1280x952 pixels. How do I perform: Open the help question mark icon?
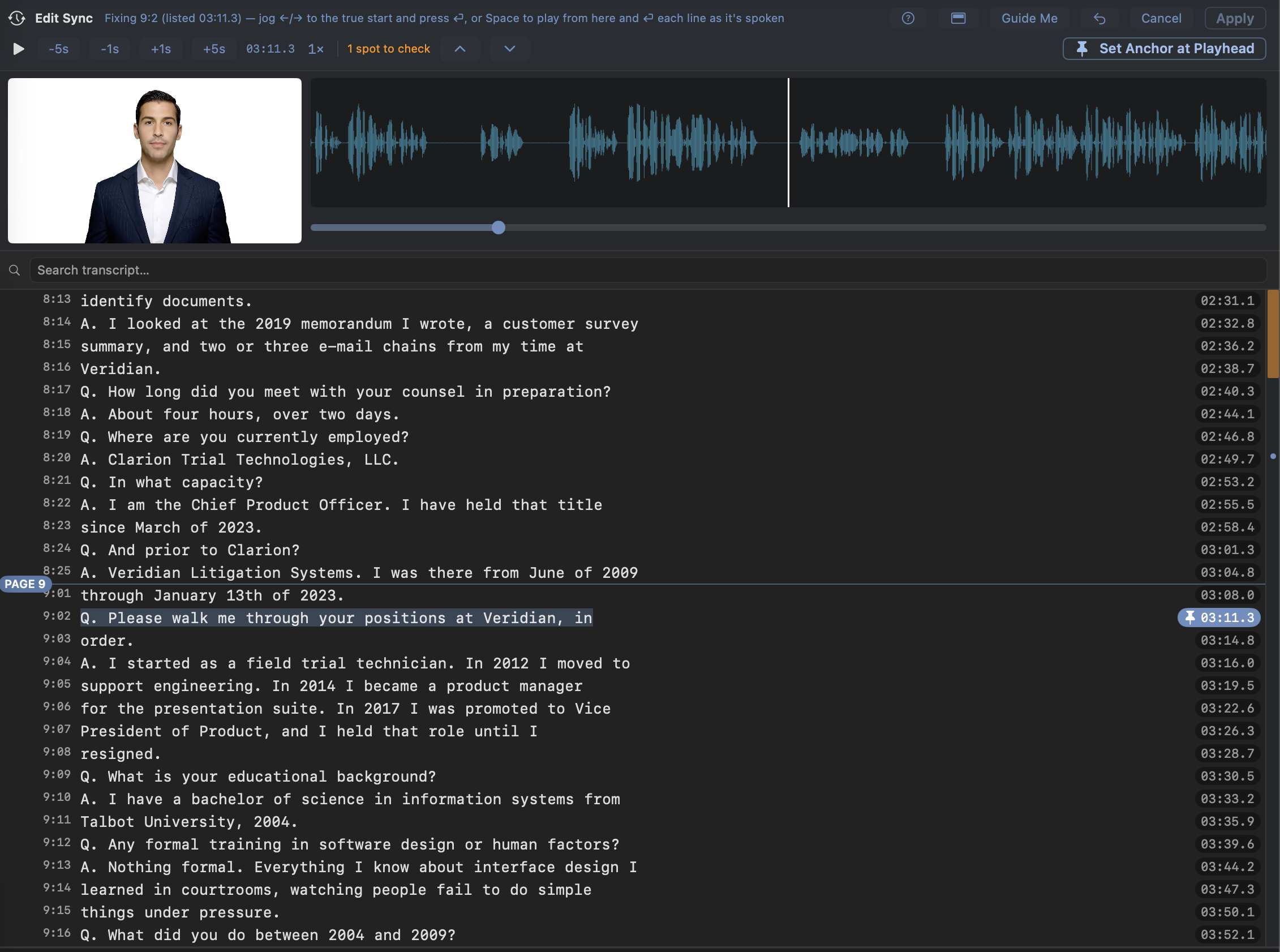click(x=908, y=18)
